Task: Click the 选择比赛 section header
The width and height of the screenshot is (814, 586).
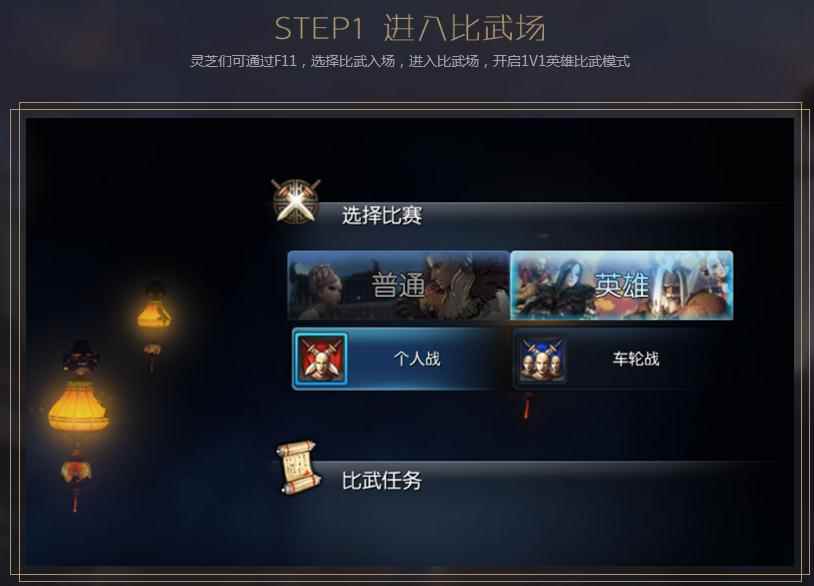Action: click(x=524, y=215)
